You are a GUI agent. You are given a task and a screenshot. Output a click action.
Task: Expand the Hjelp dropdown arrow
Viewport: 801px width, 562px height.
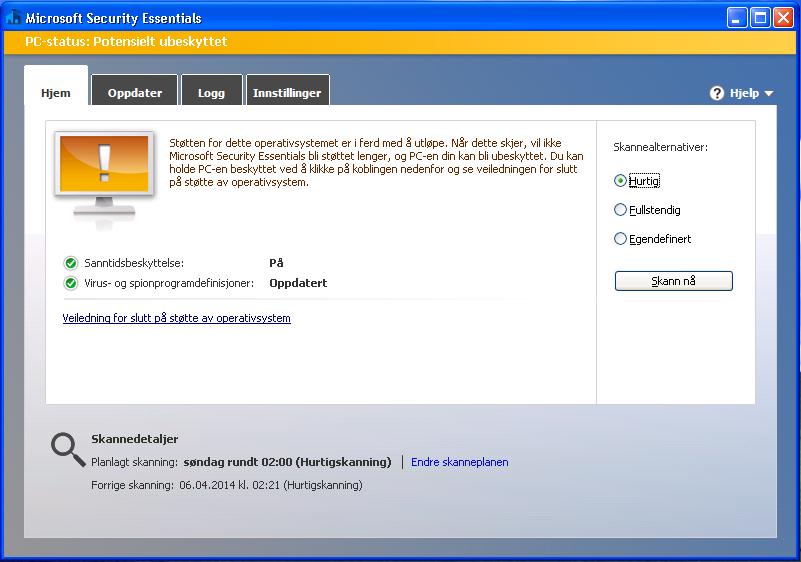point(769,93)
